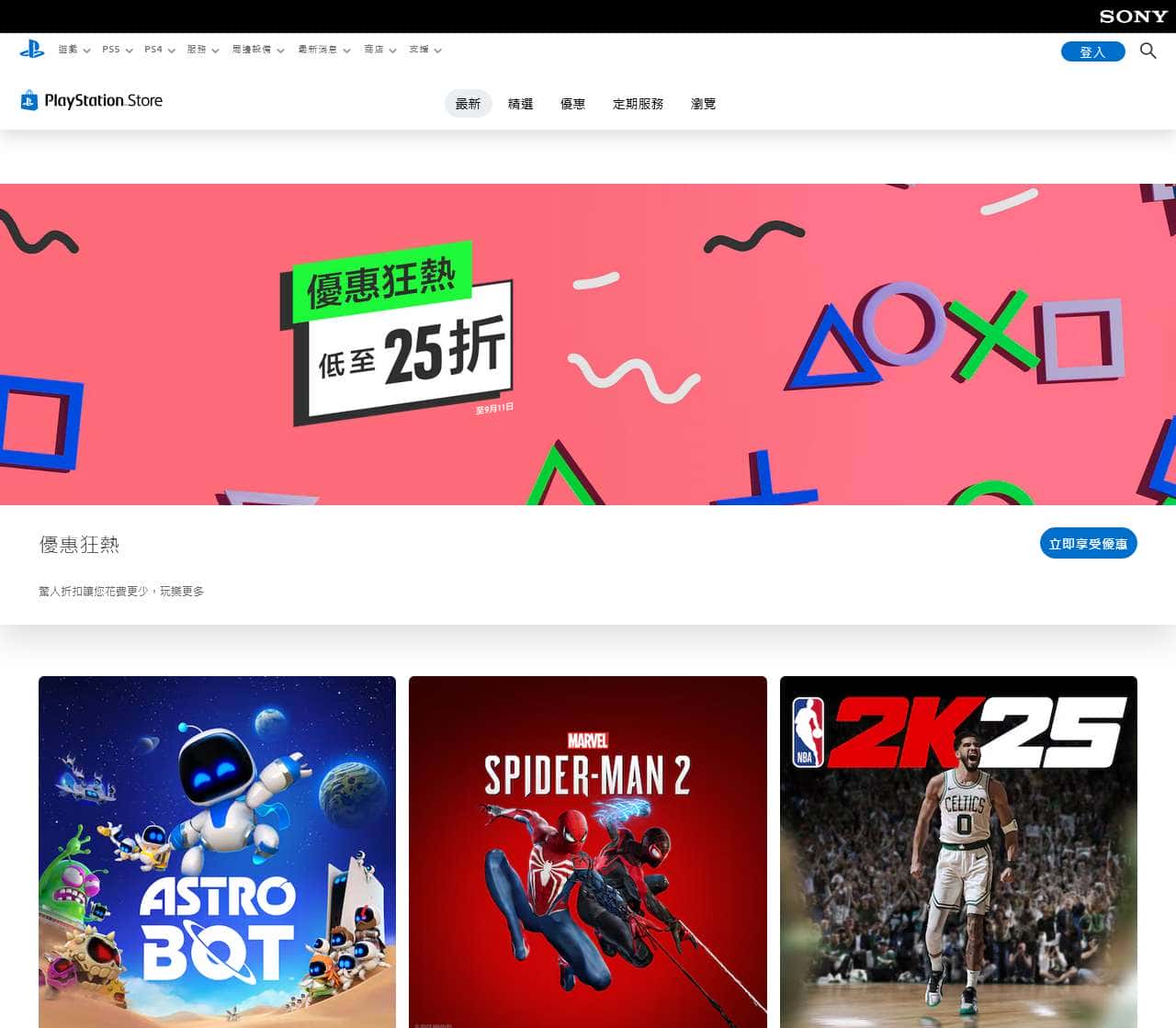Expand the 支援 dropdown menu
Viewport: 1176px width, 1028px height.
[425, 50]
